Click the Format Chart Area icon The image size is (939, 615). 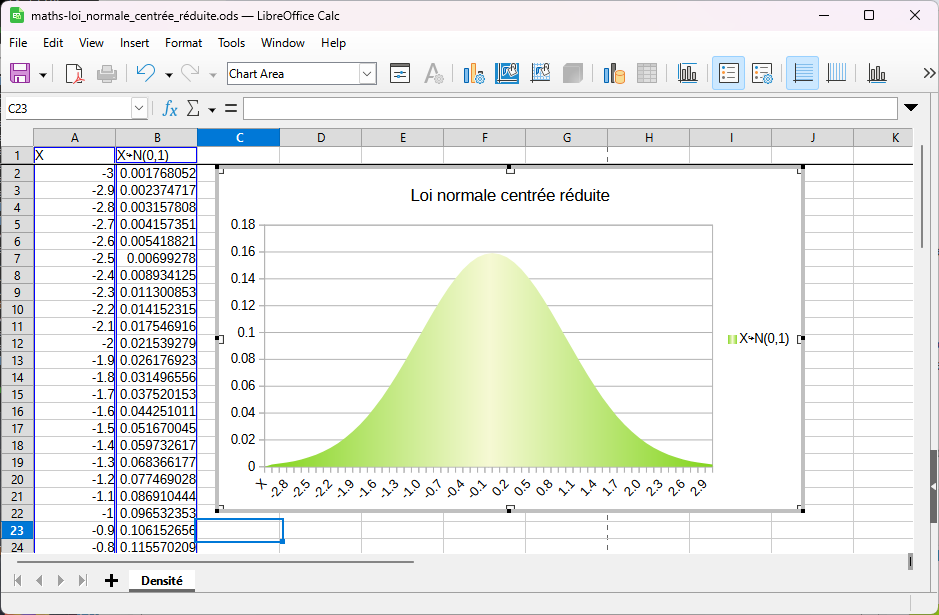point(507,74)
